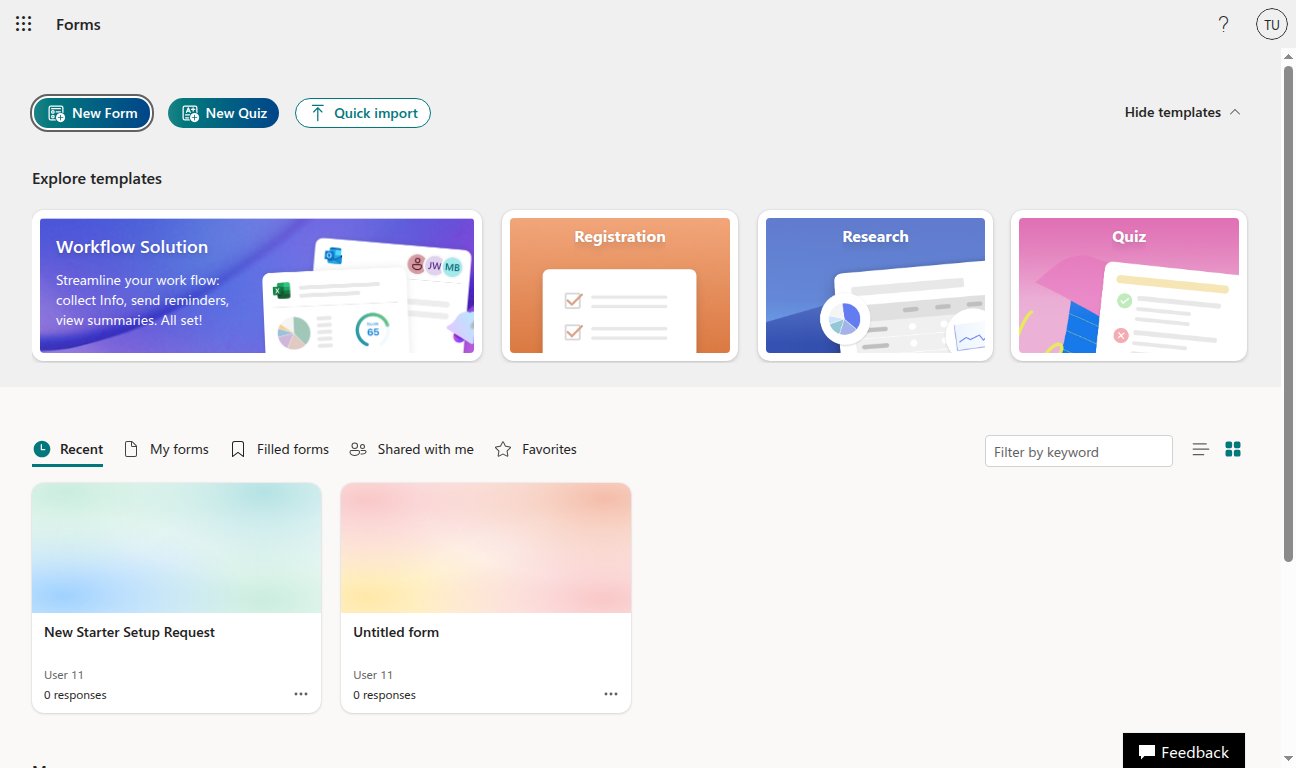This screenshot has width=1296, height=768.
Task: Open the app launcher grid icon
Action: (x=24, y=24)
